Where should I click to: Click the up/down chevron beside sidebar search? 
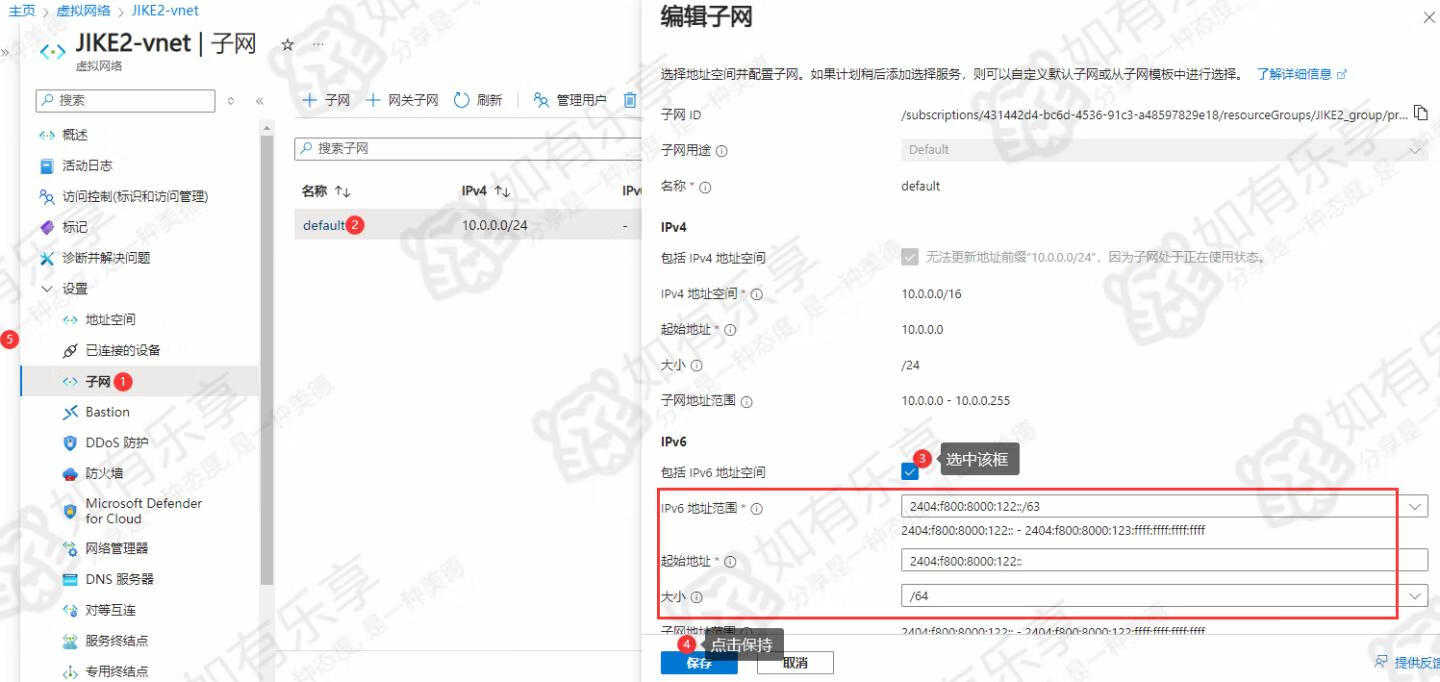[x=231, y=101]
